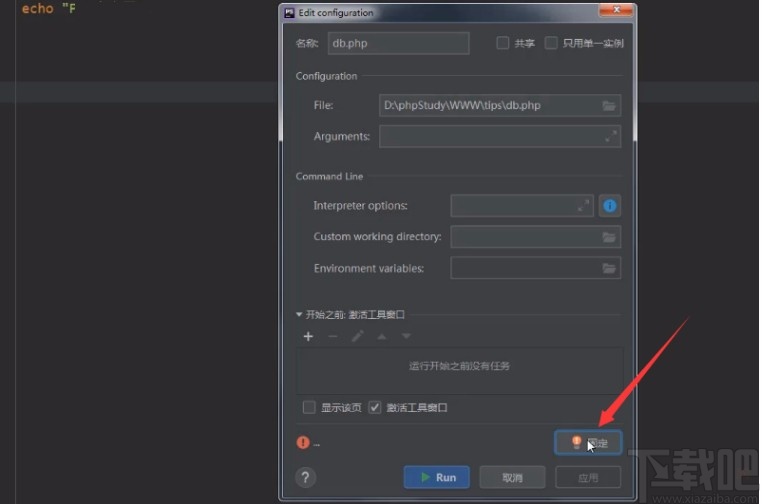Screen dimensions: 762x504
Task: Click the Custom working directory input field
Action: (x=536, y=237)
